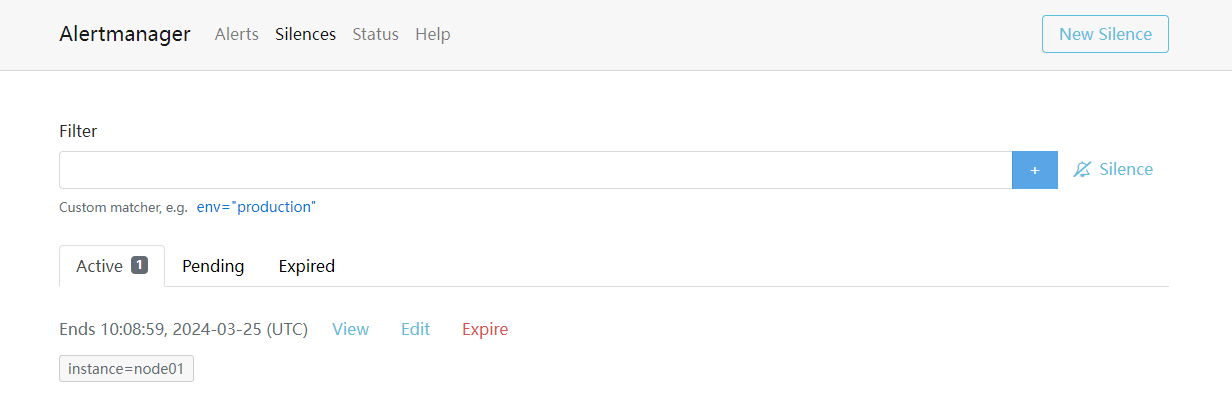Open the Alerts page
This screenshot has height=416, width=1232.
pyautogui.click(x=237, y=34)
